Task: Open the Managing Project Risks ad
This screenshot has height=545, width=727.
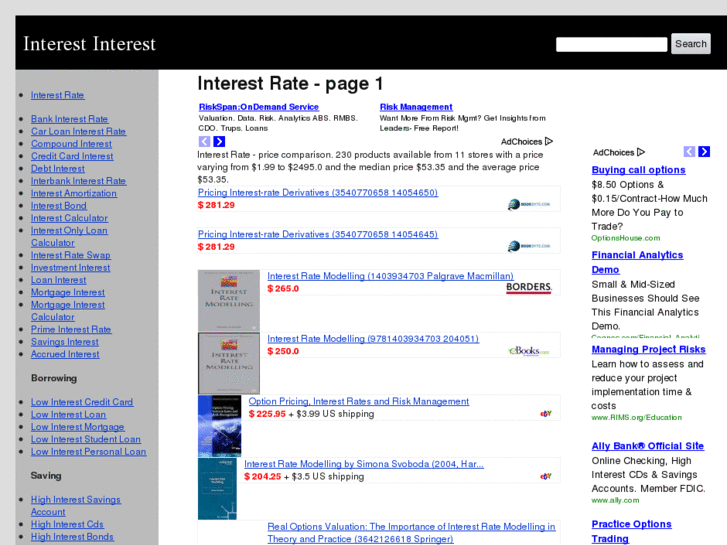Action: coord(648,349)
